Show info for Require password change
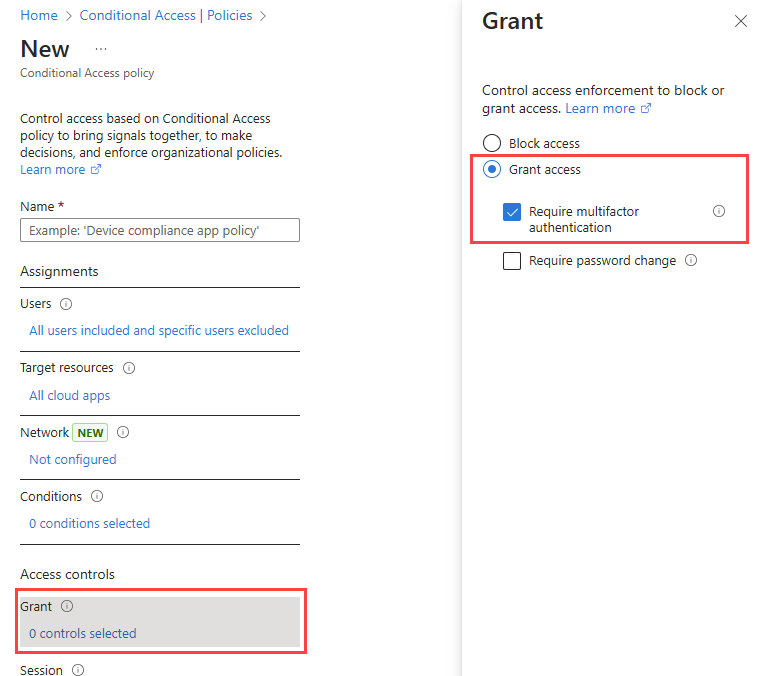 [x=691, y=260]
